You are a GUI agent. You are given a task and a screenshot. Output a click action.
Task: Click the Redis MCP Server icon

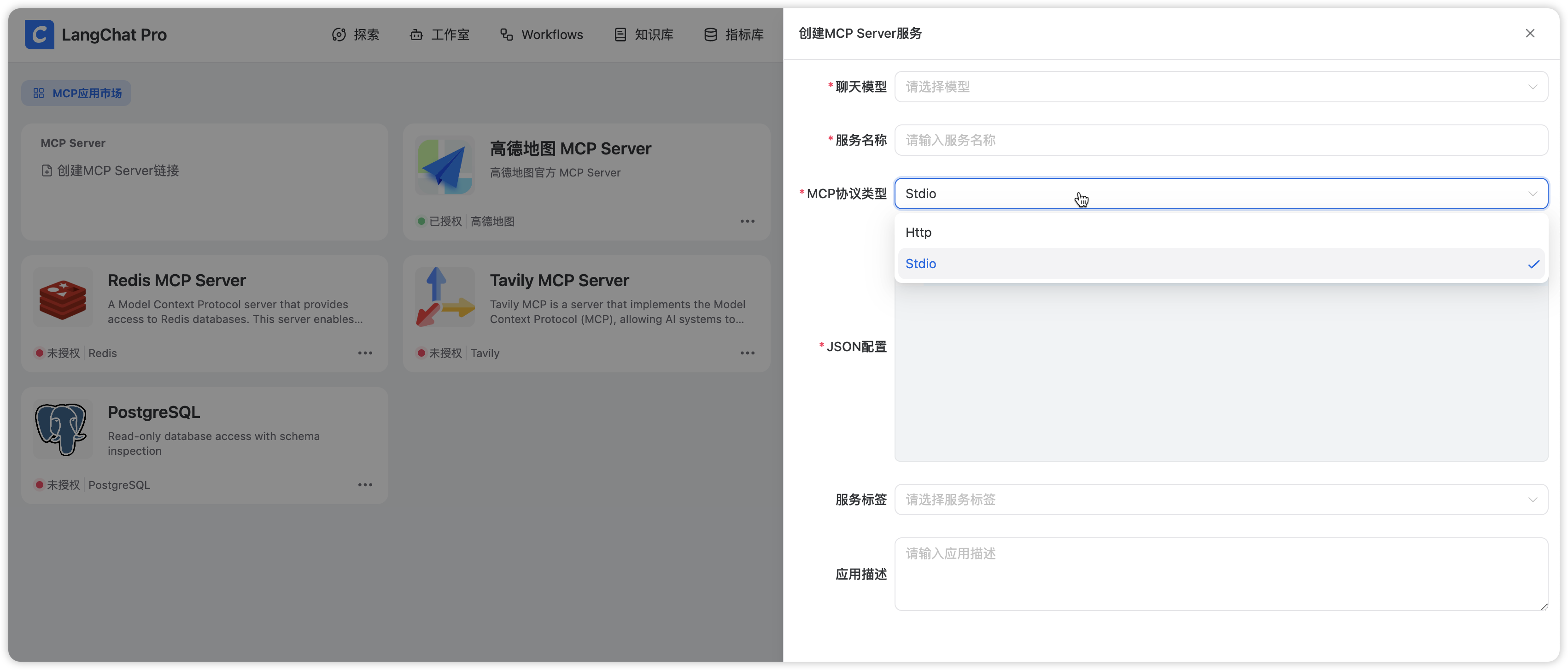pos(63,298)
